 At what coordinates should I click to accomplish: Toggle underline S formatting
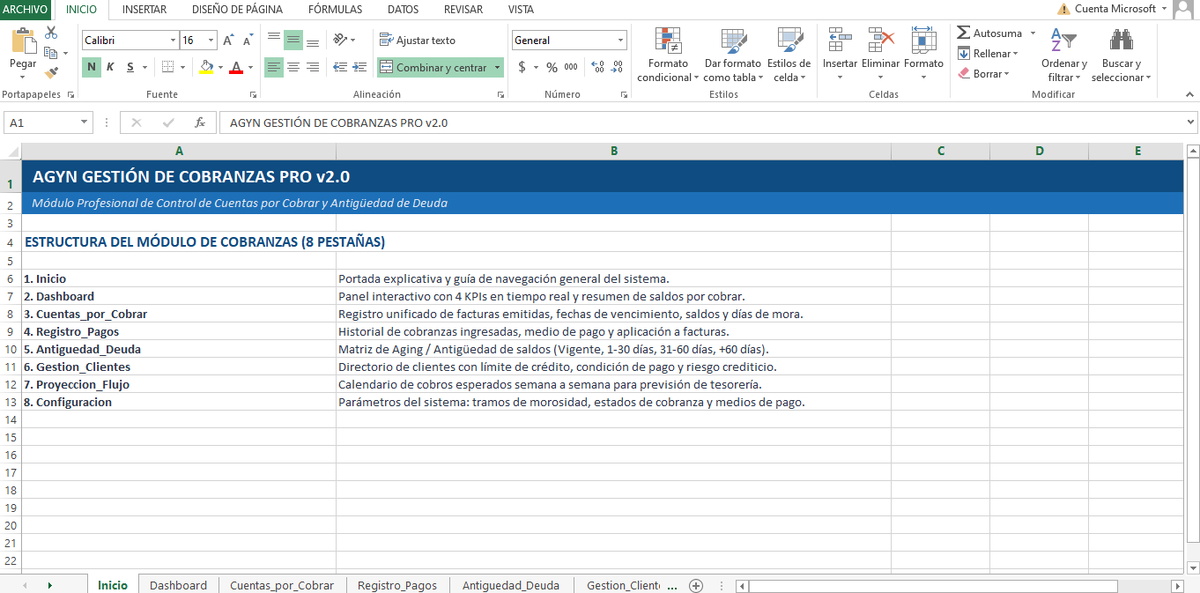click(129, 67)
